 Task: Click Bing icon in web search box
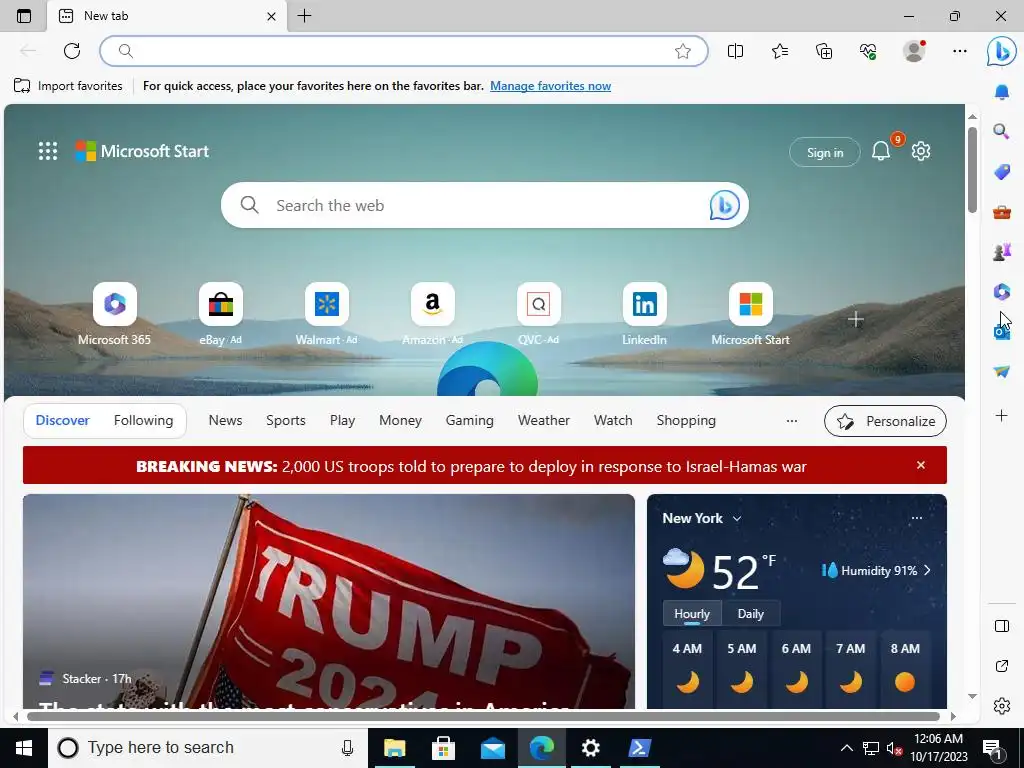[x=724, y=205]
